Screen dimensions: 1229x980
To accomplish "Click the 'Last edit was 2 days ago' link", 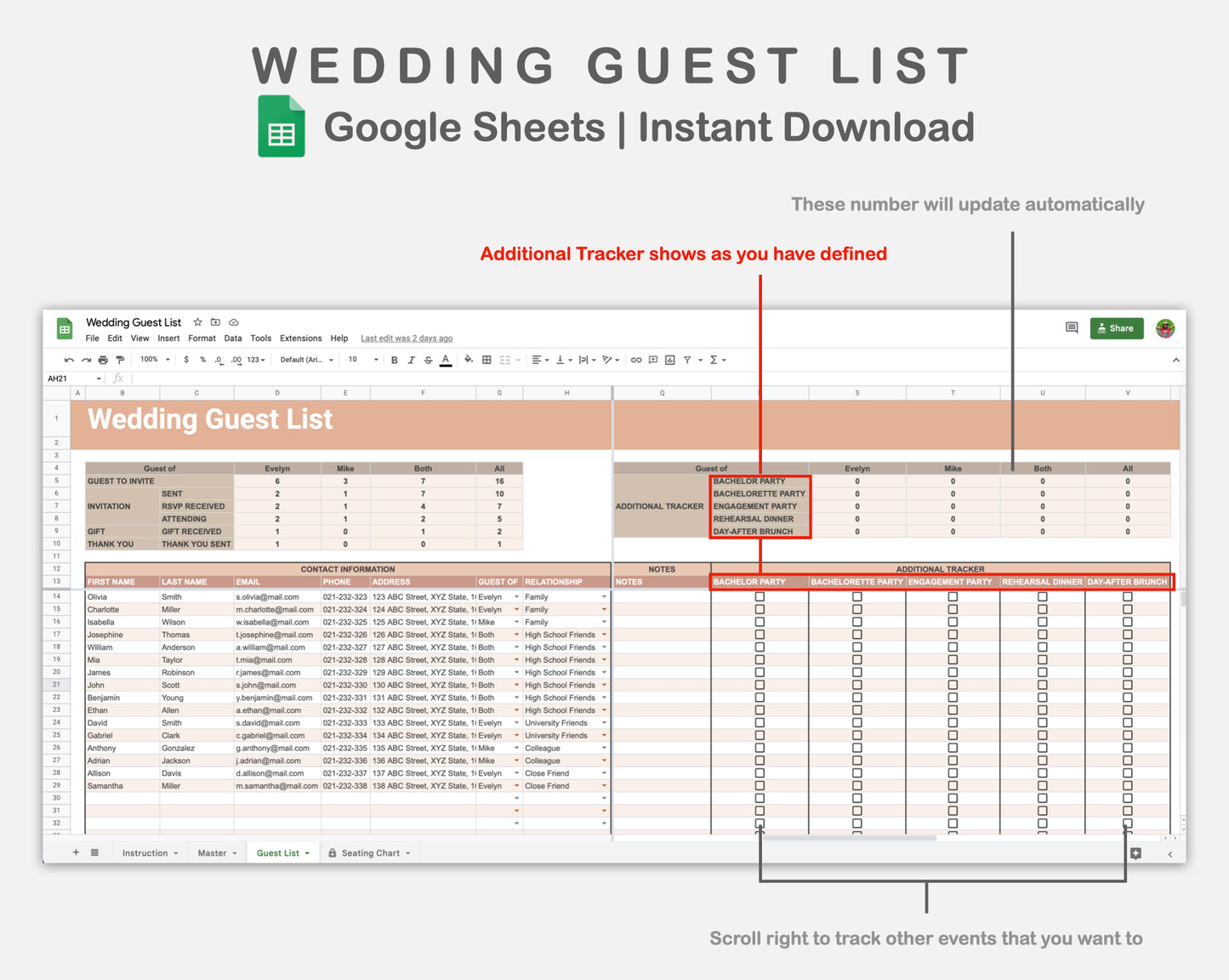I will 407,338.
